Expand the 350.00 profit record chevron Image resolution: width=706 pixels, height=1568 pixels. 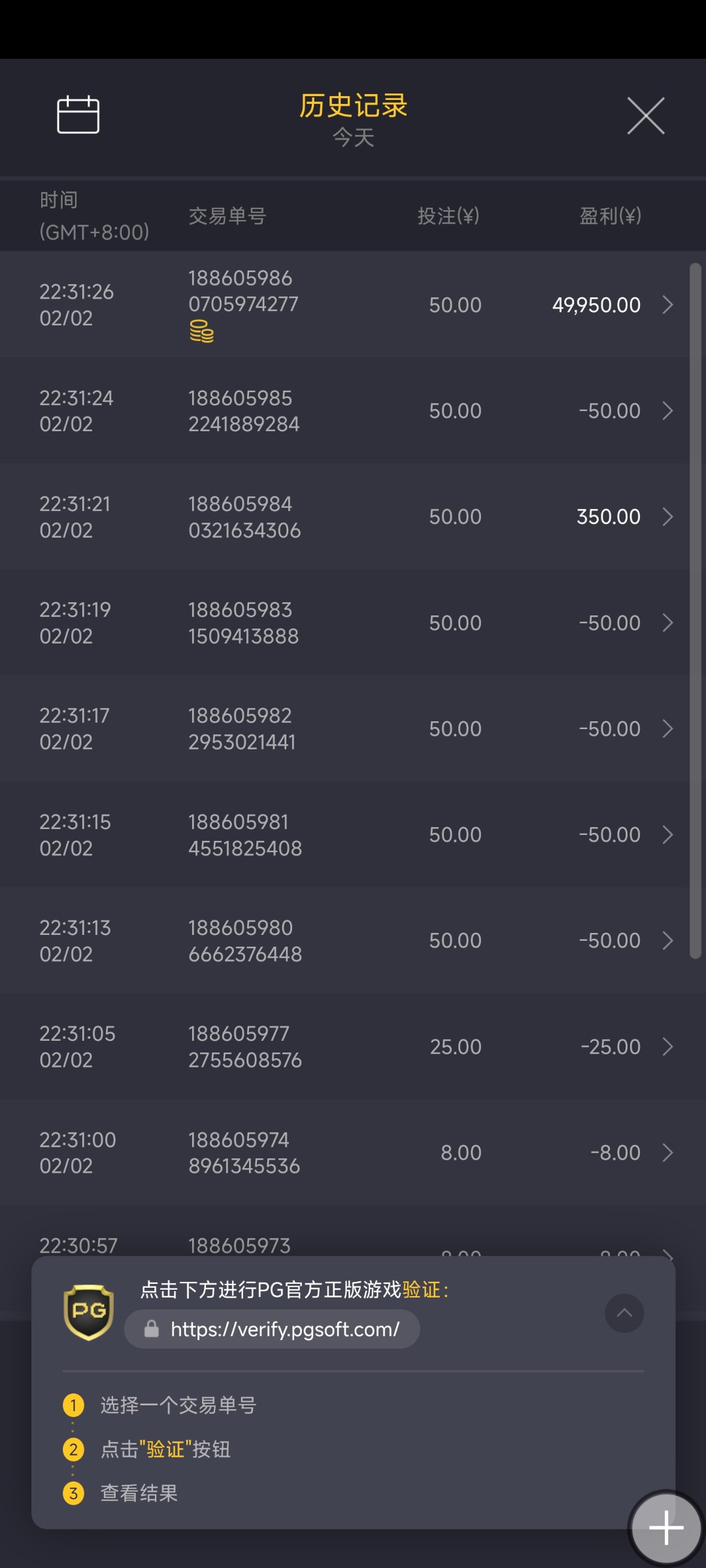click(667, 517)
